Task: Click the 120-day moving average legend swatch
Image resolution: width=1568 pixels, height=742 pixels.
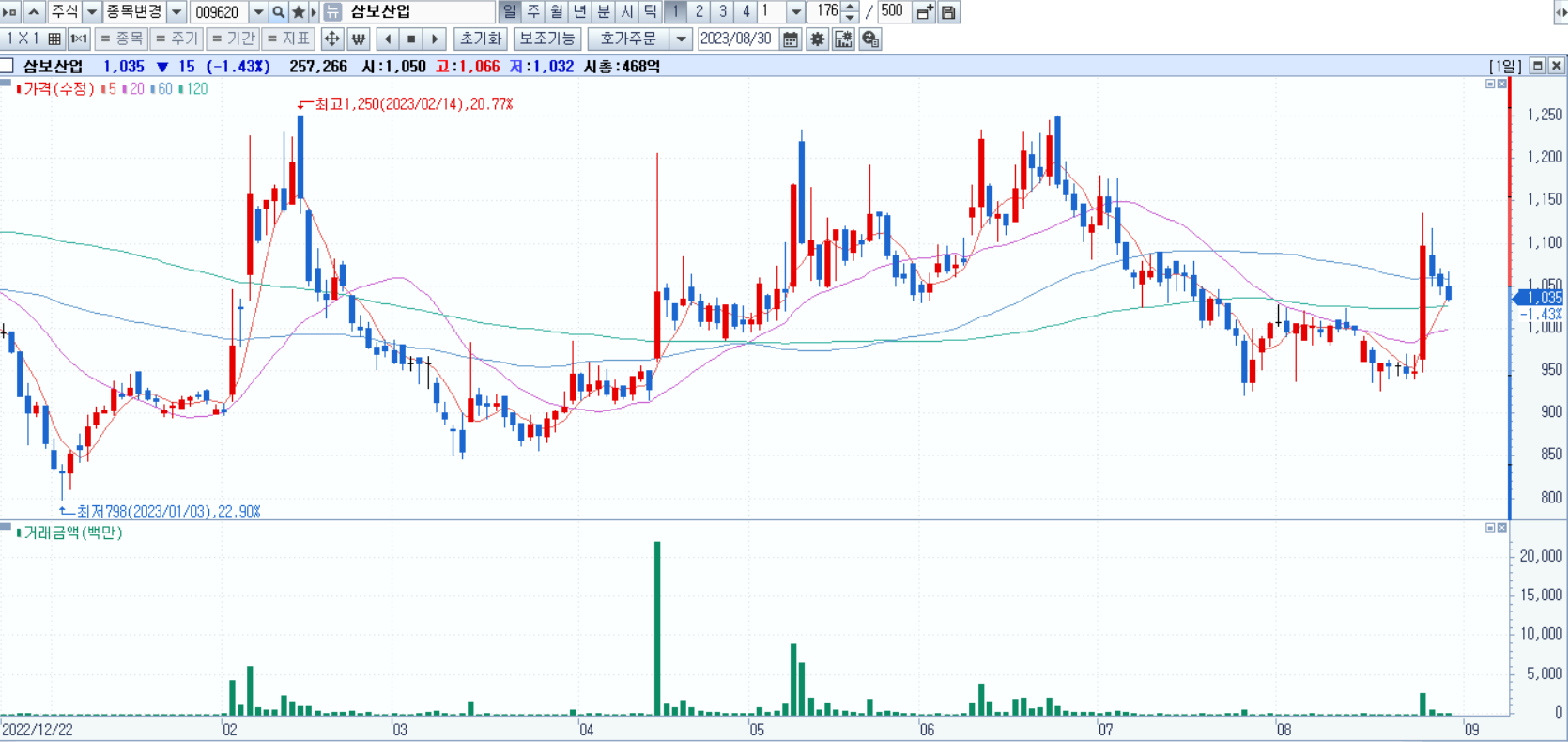Action: click(x=180, y=88)
